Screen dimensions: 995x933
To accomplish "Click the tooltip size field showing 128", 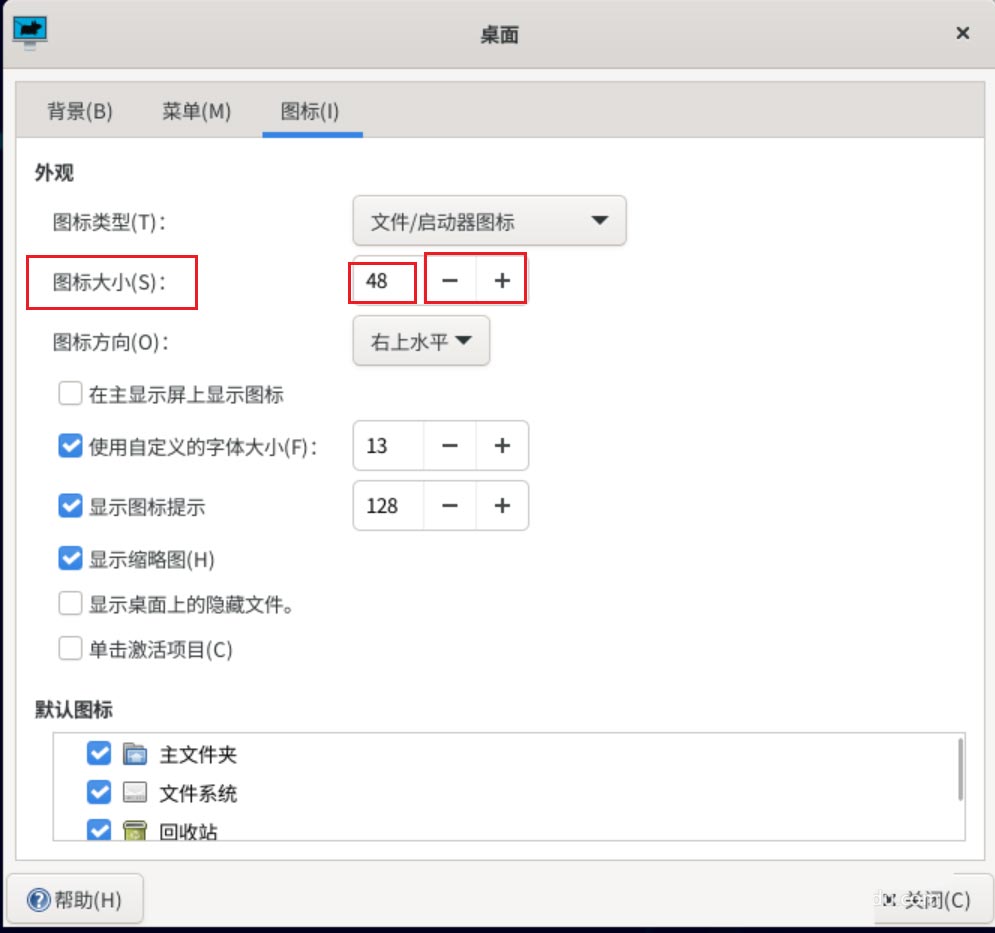I will [x=388, y=506].
